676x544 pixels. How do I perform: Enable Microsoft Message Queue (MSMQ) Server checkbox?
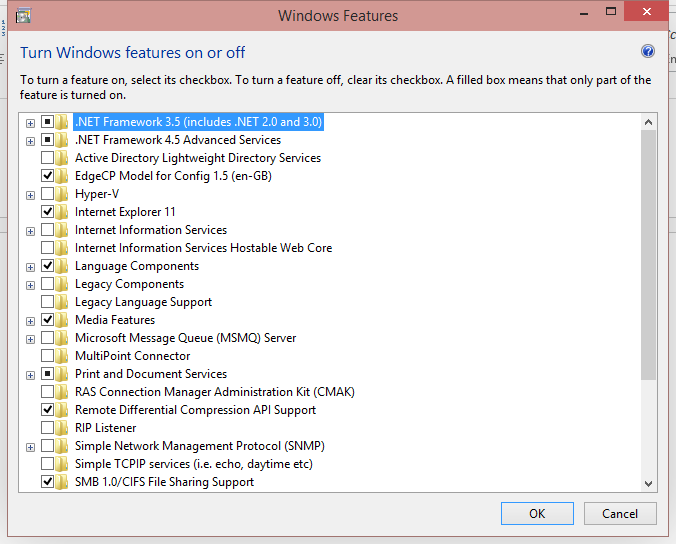coord(47,338)
